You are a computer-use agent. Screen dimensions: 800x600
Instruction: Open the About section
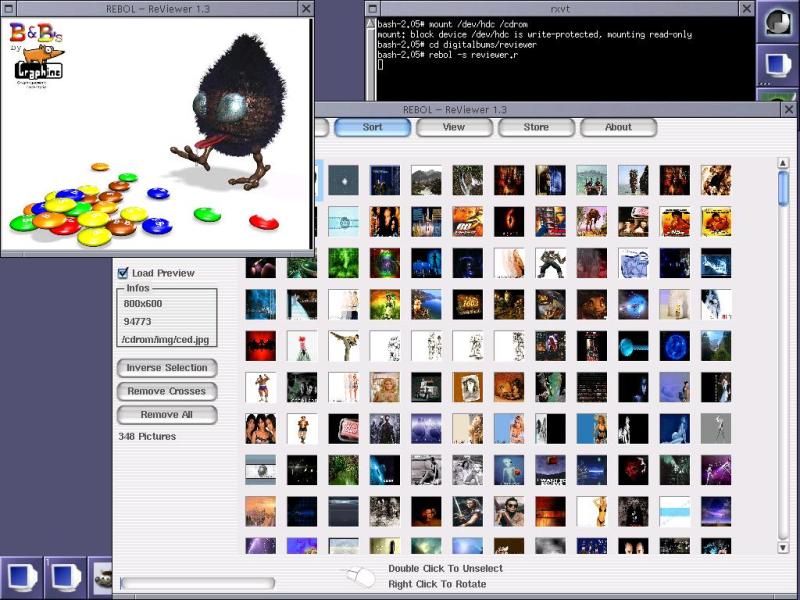point(618,127)
